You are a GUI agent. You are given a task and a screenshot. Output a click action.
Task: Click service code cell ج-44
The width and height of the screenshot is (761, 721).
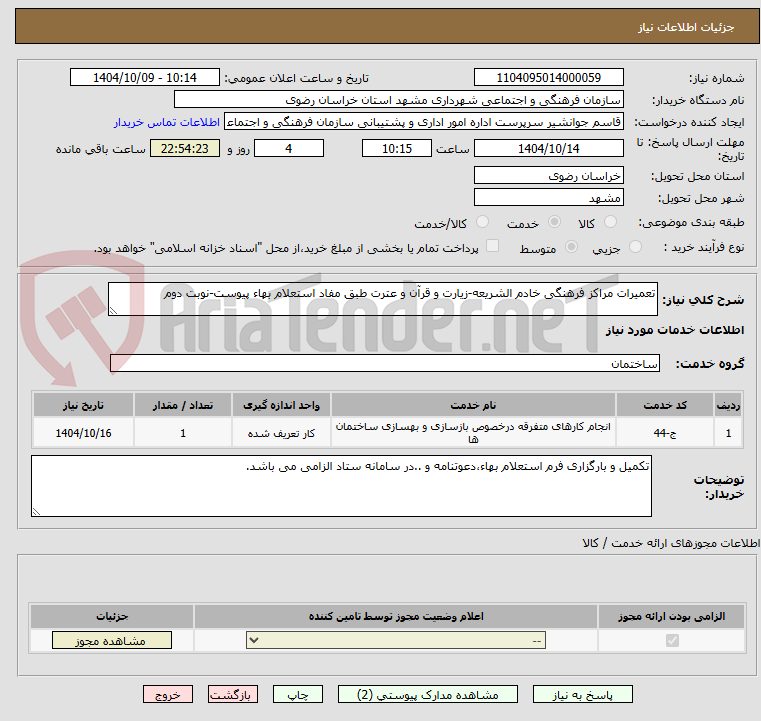point(665,432)
